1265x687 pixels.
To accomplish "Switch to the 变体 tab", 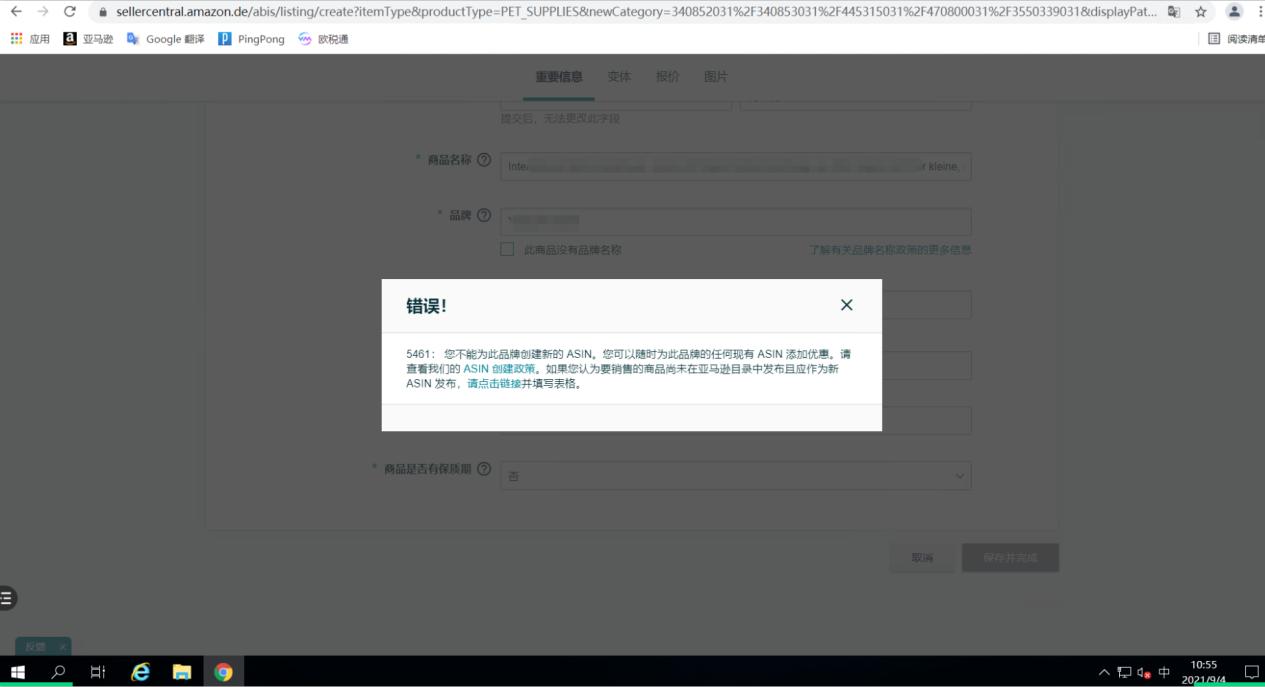I will pyautogui.click(x=619, y=76).
